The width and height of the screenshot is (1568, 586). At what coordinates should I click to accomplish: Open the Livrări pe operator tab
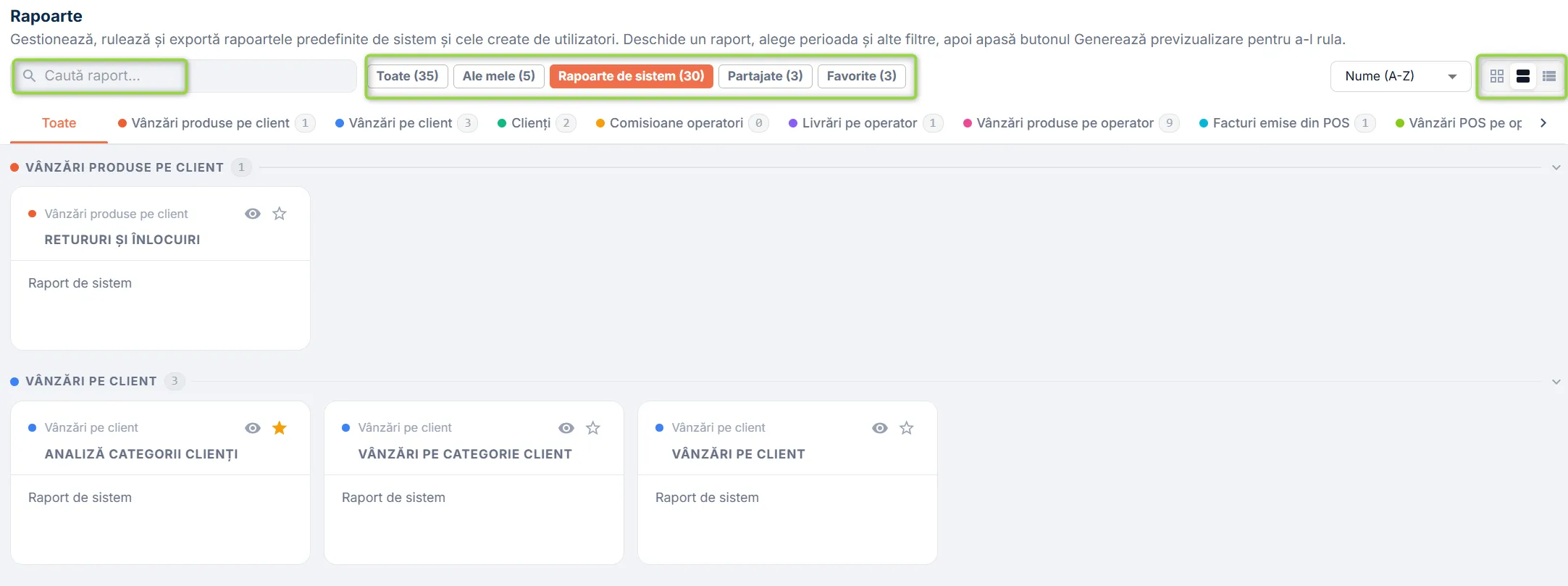[865, 123]
